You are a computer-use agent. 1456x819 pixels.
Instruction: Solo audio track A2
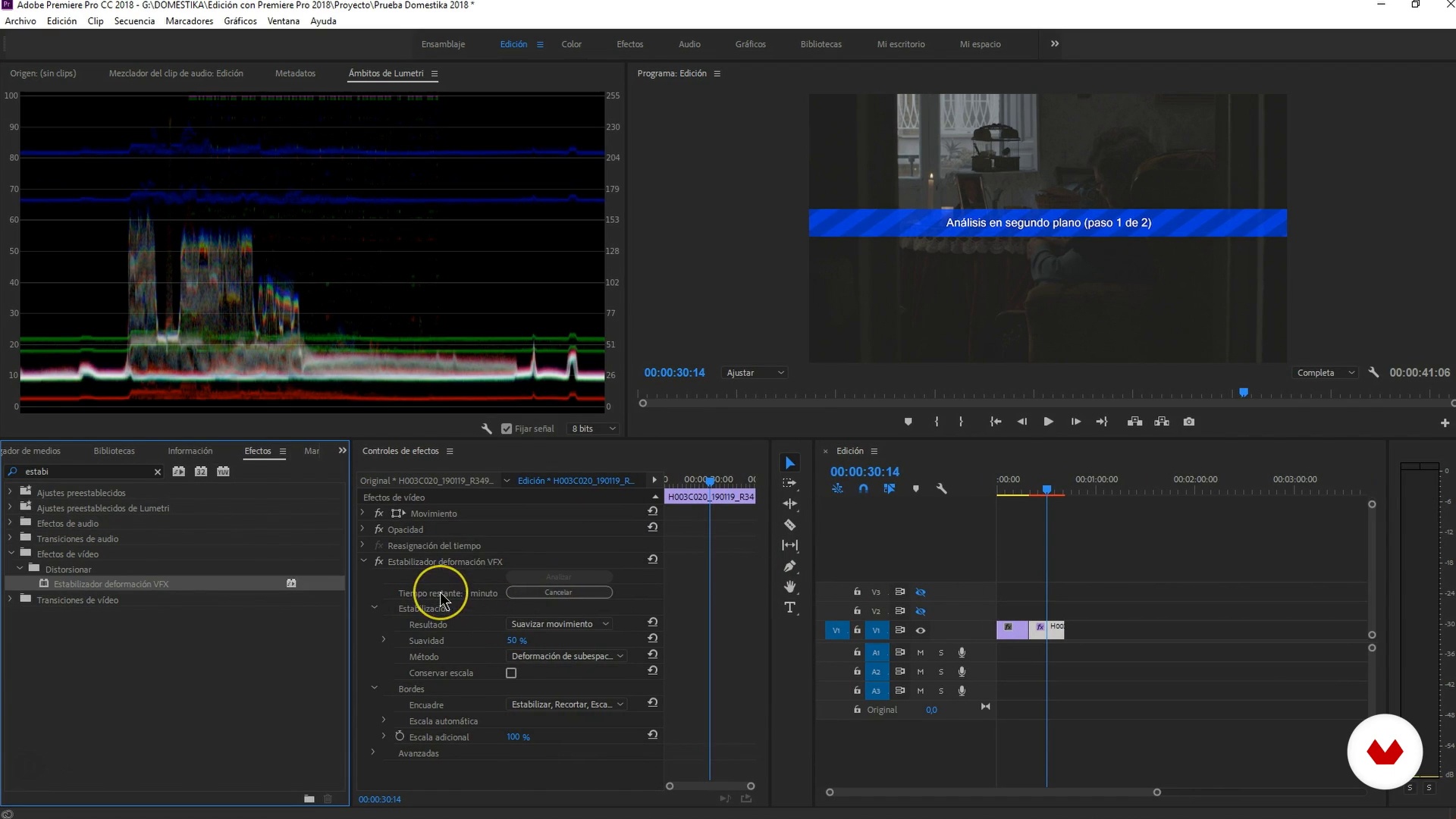click(941, 671)
